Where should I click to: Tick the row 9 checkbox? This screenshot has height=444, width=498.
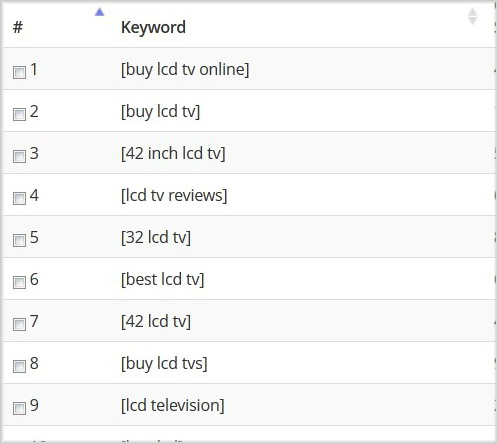19,408
